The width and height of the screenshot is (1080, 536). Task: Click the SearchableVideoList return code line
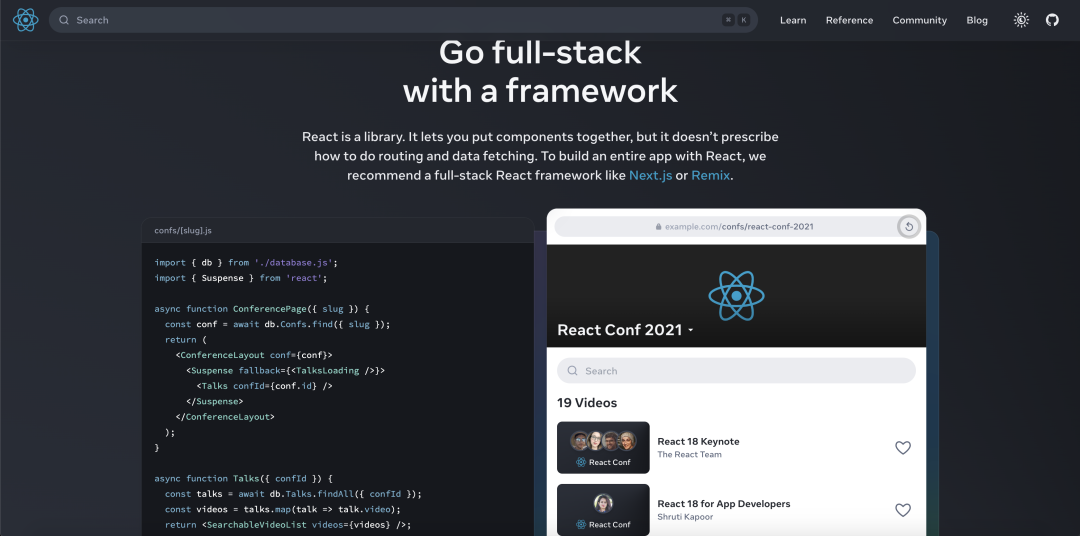click(288, 525)
